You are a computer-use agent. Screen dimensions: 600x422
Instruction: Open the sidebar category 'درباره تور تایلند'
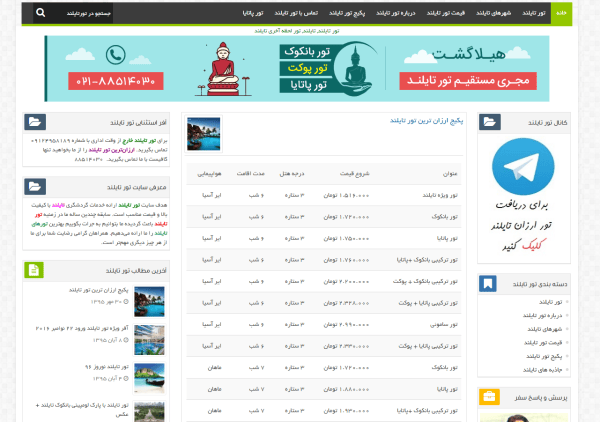[x=542, y=315]
